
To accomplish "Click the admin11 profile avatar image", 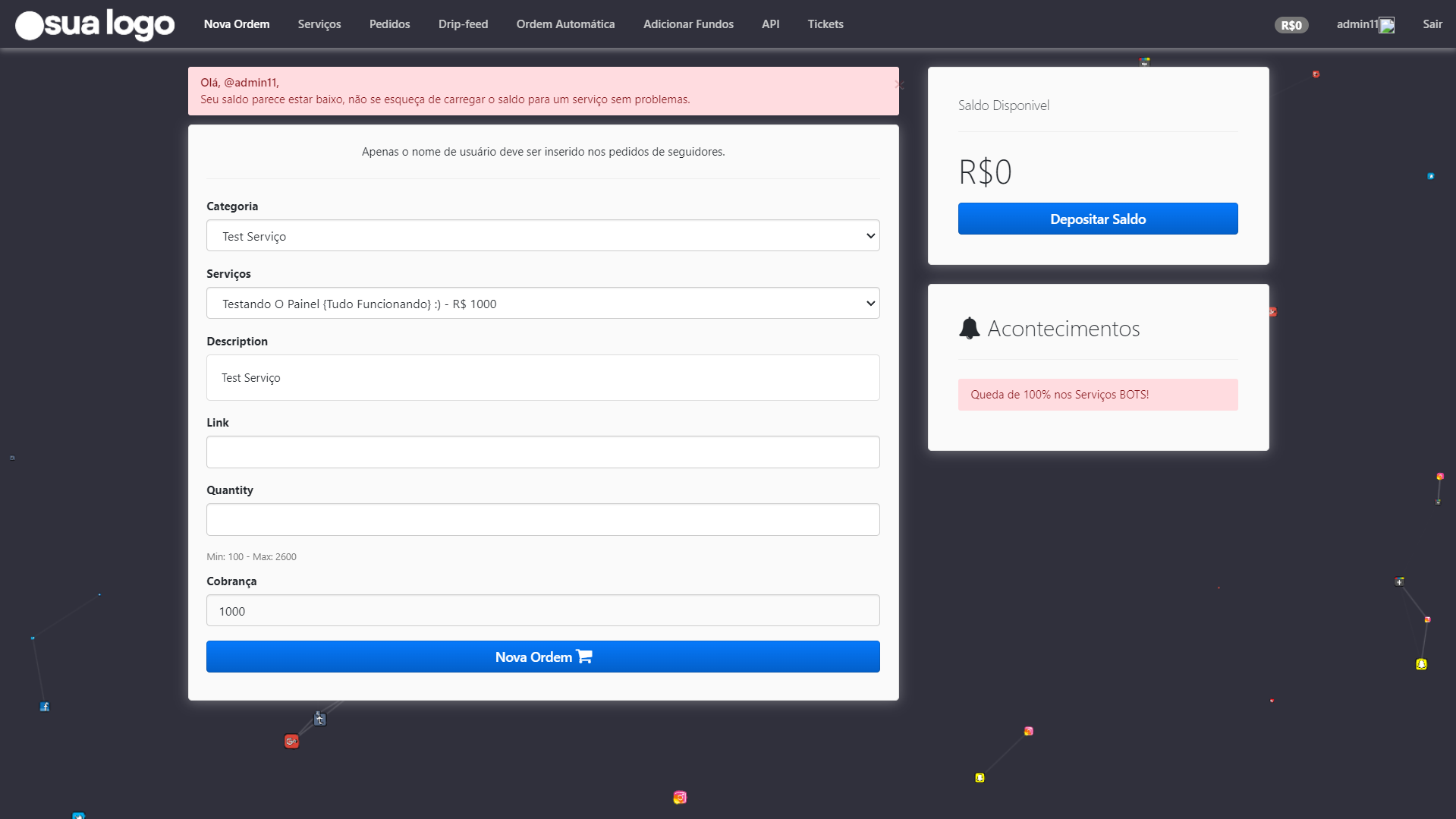I will [1387, 25].
